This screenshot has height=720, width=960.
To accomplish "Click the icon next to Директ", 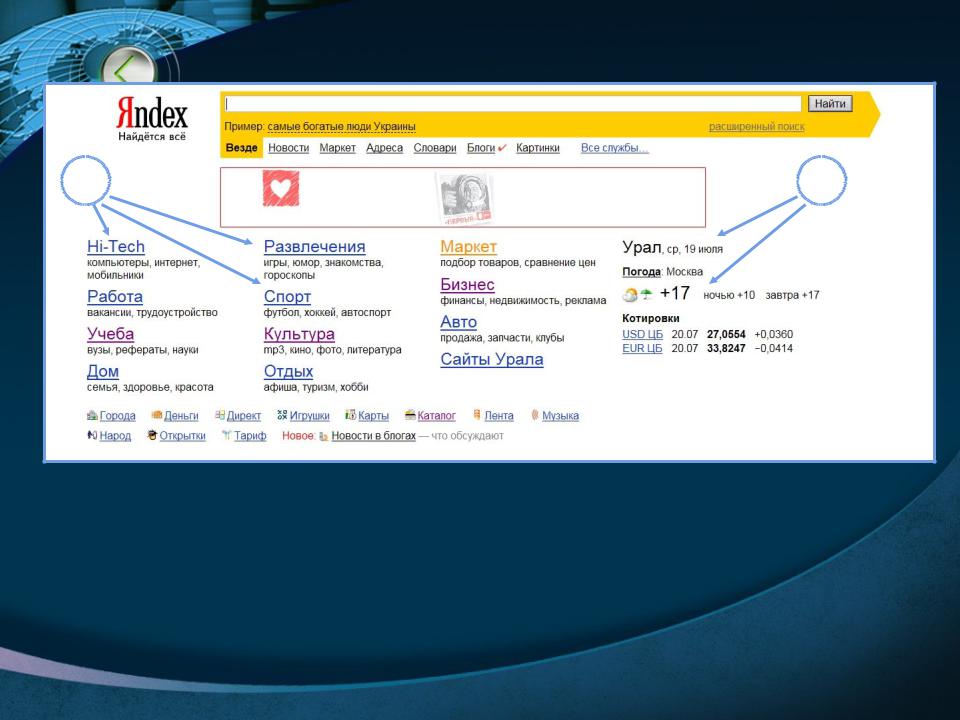I will pyautogui.click(x=220, y=415).
